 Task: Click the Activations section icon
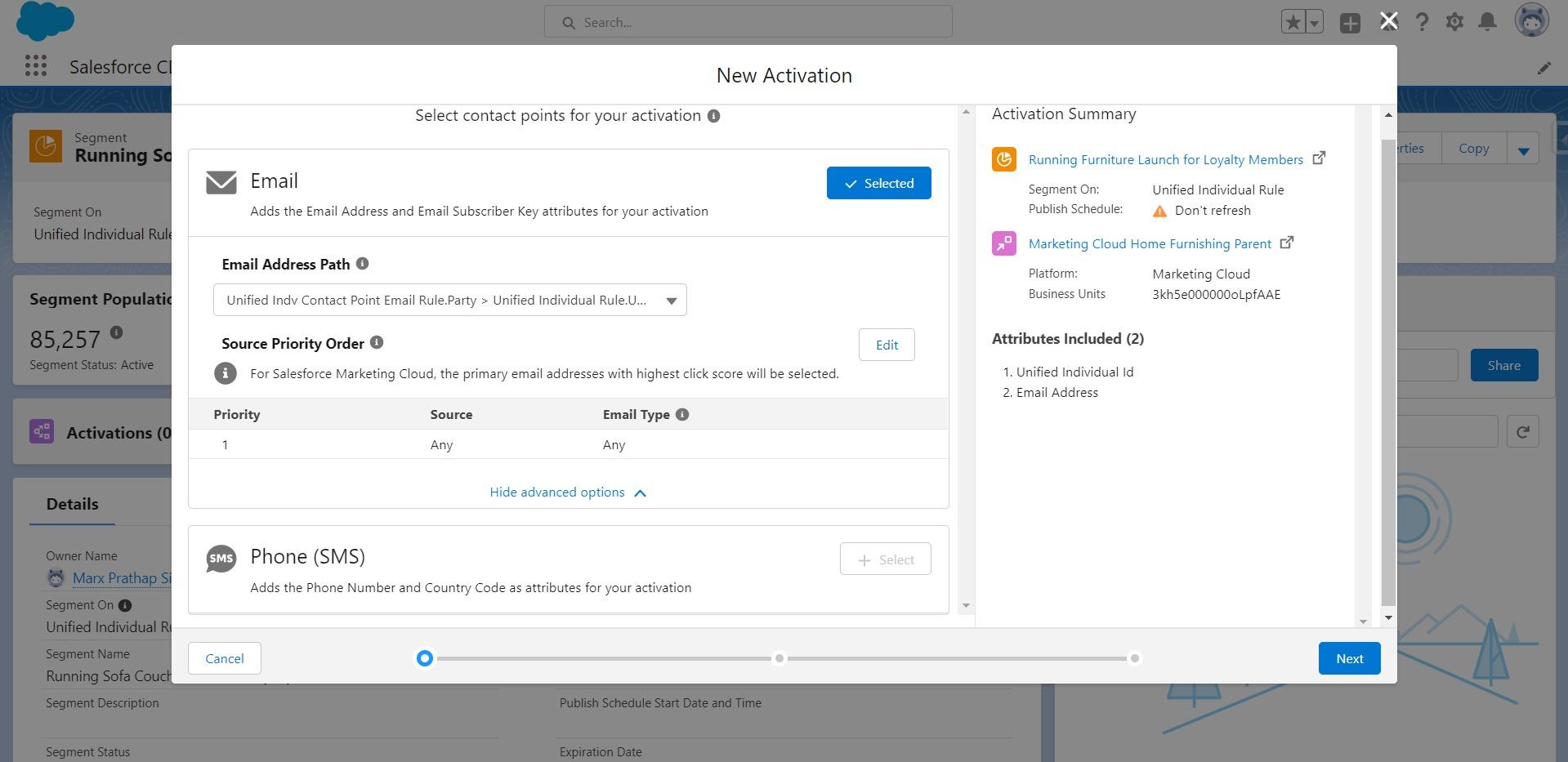click(42, 431)
